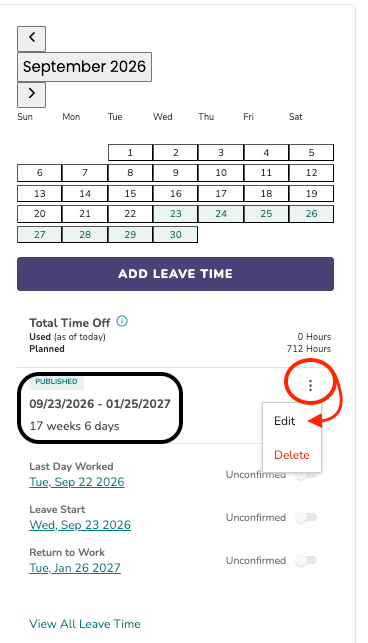
Task: Choose Edit from the leave menu
Action: click(x=285, y=421)
